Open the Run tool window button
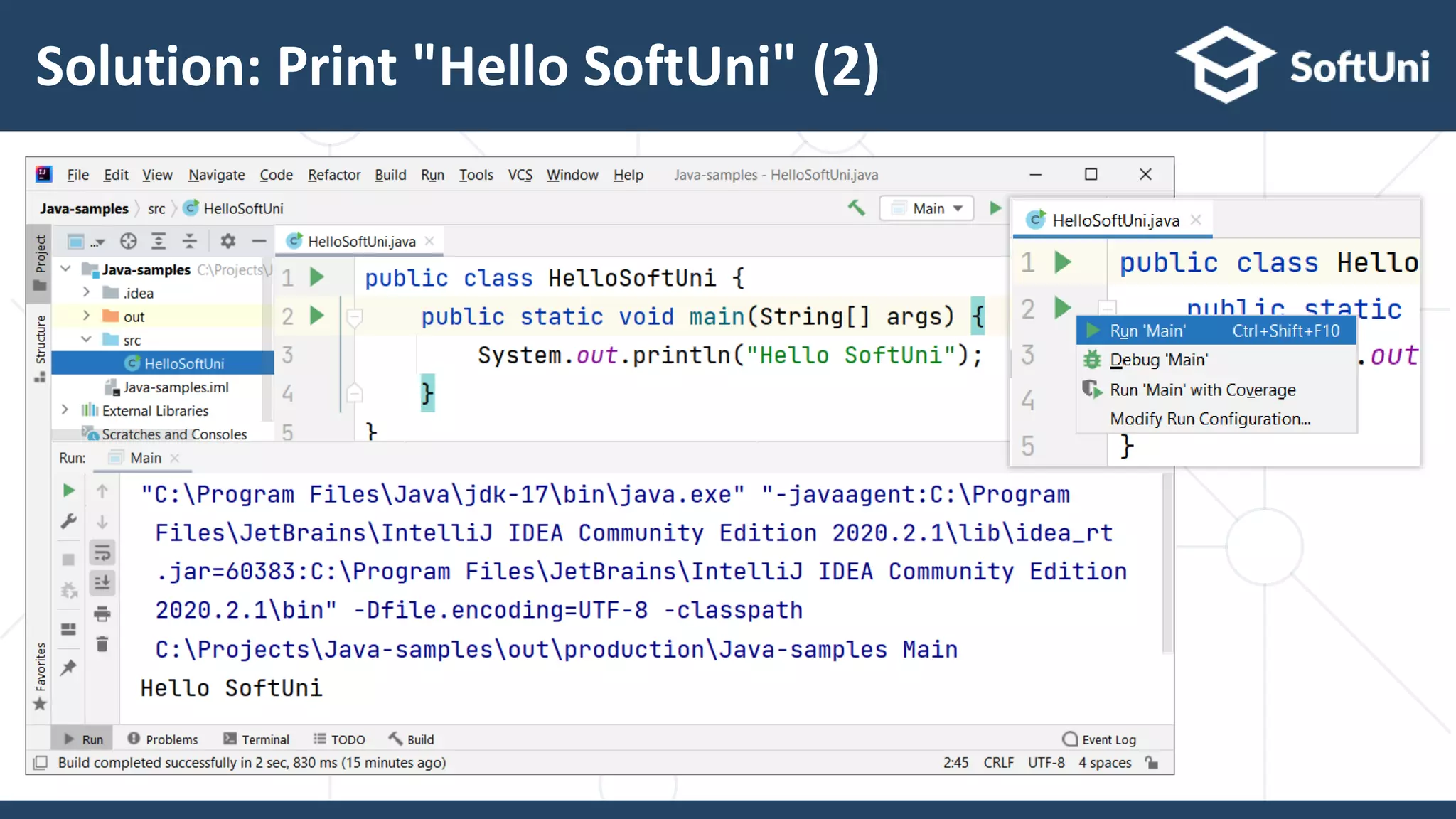1456x819 pixels. click(83, 739)
